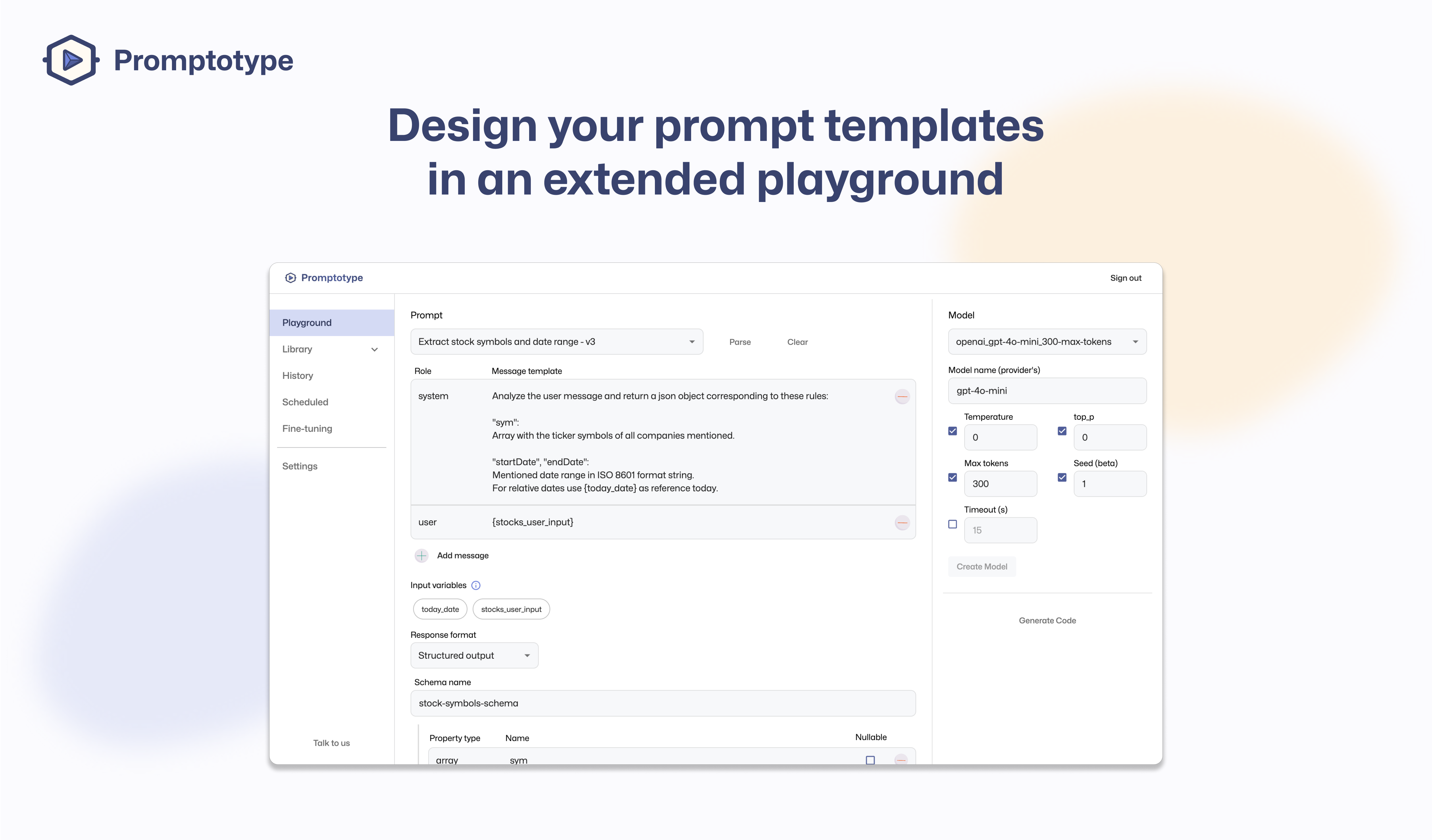Expand the Library chevron in sidebar
This screenshot has width=1432, height=840.
point(375,349)
